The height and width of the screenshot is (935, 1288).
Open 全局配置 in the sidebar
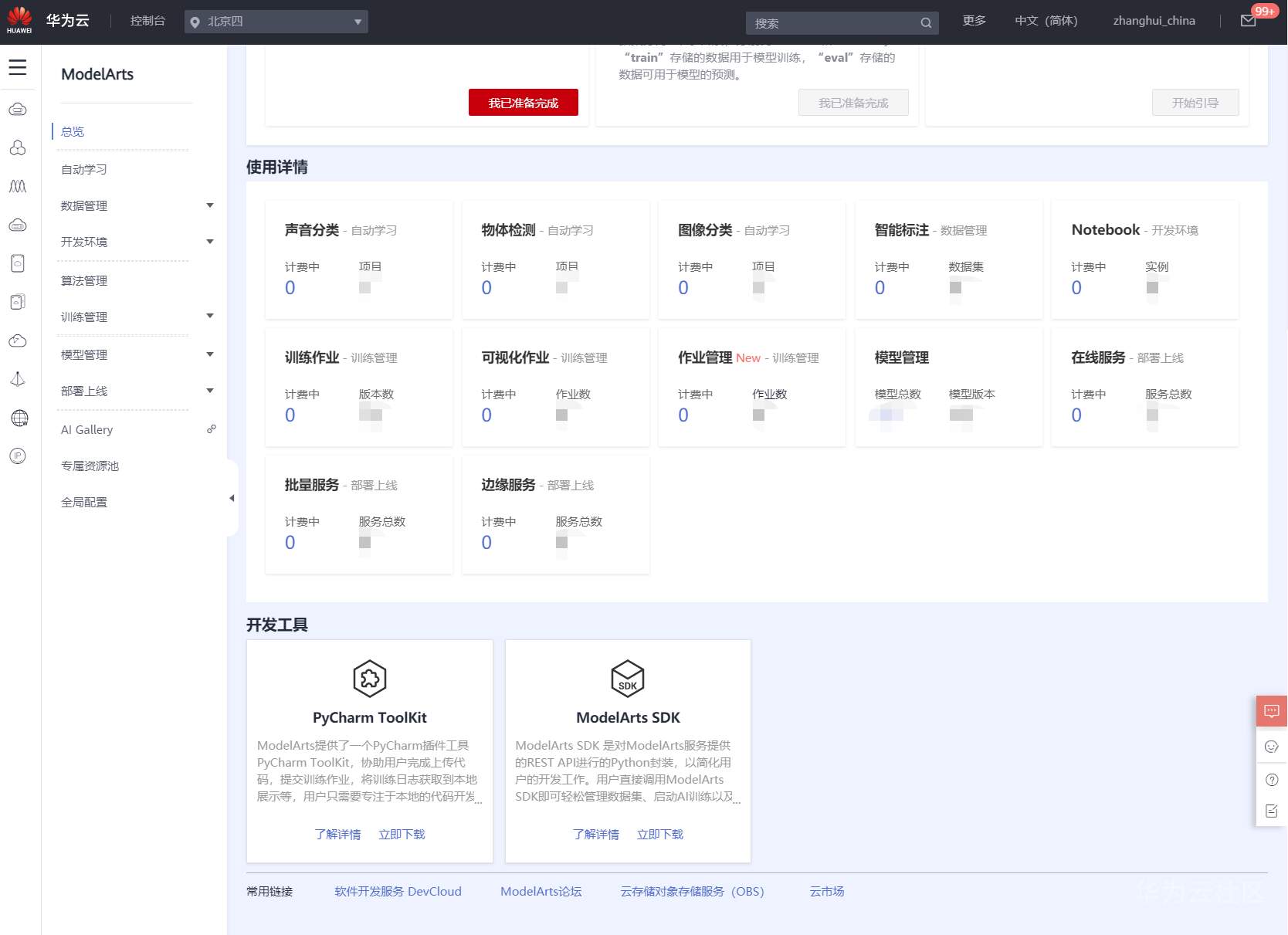84,502
